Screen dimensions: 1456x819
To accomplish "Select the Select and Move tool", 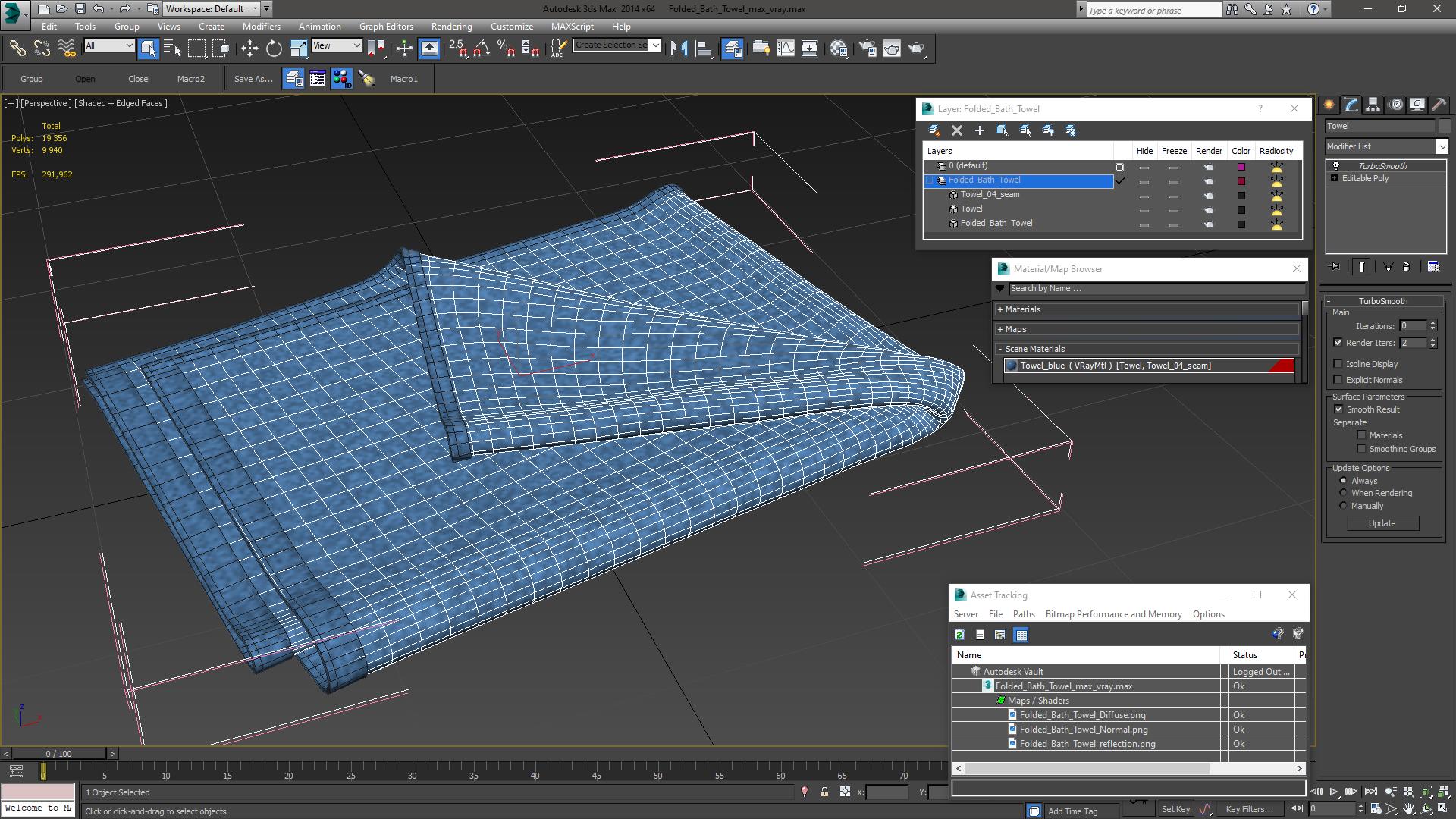I will (249, 49).
